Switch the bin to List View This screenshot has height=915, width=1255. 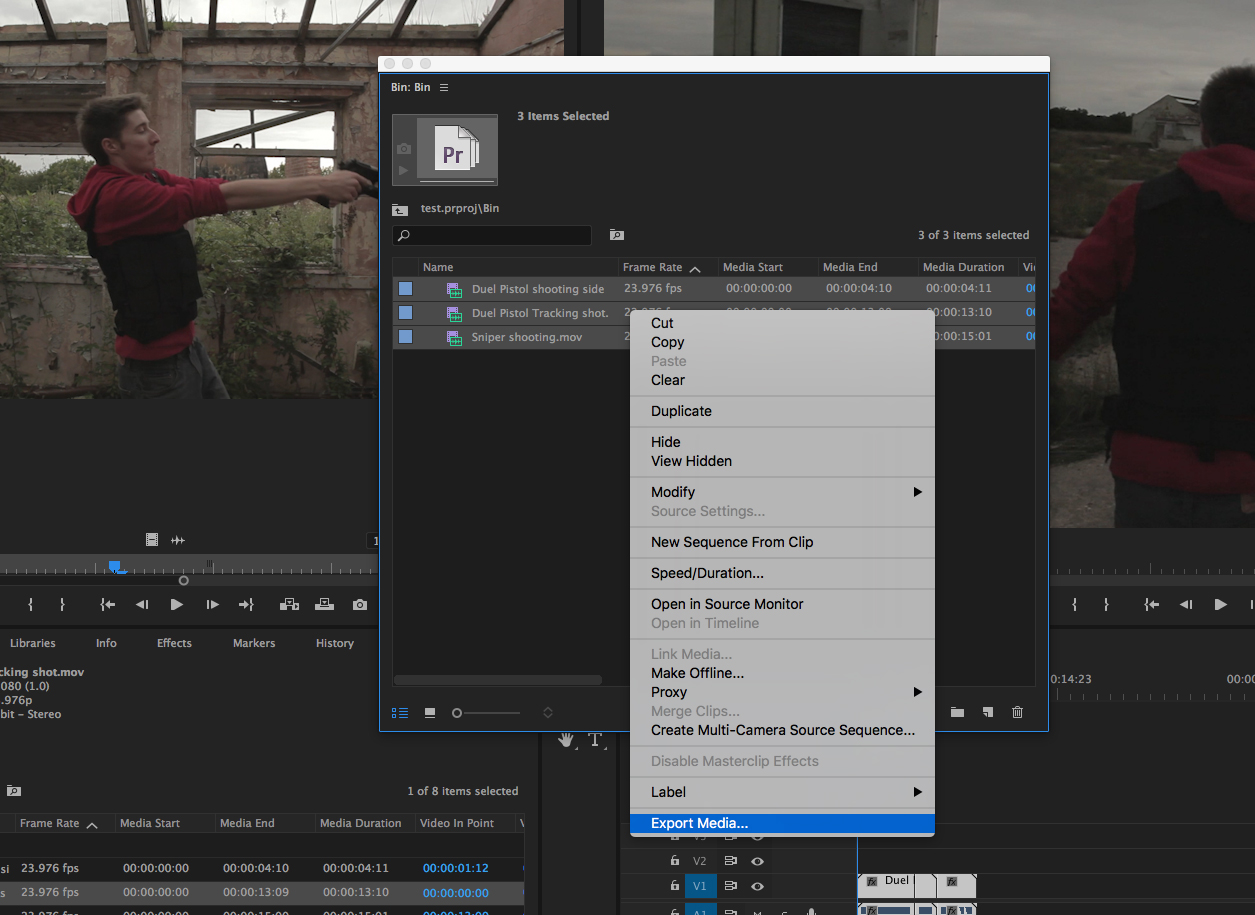tap(399, 712)
